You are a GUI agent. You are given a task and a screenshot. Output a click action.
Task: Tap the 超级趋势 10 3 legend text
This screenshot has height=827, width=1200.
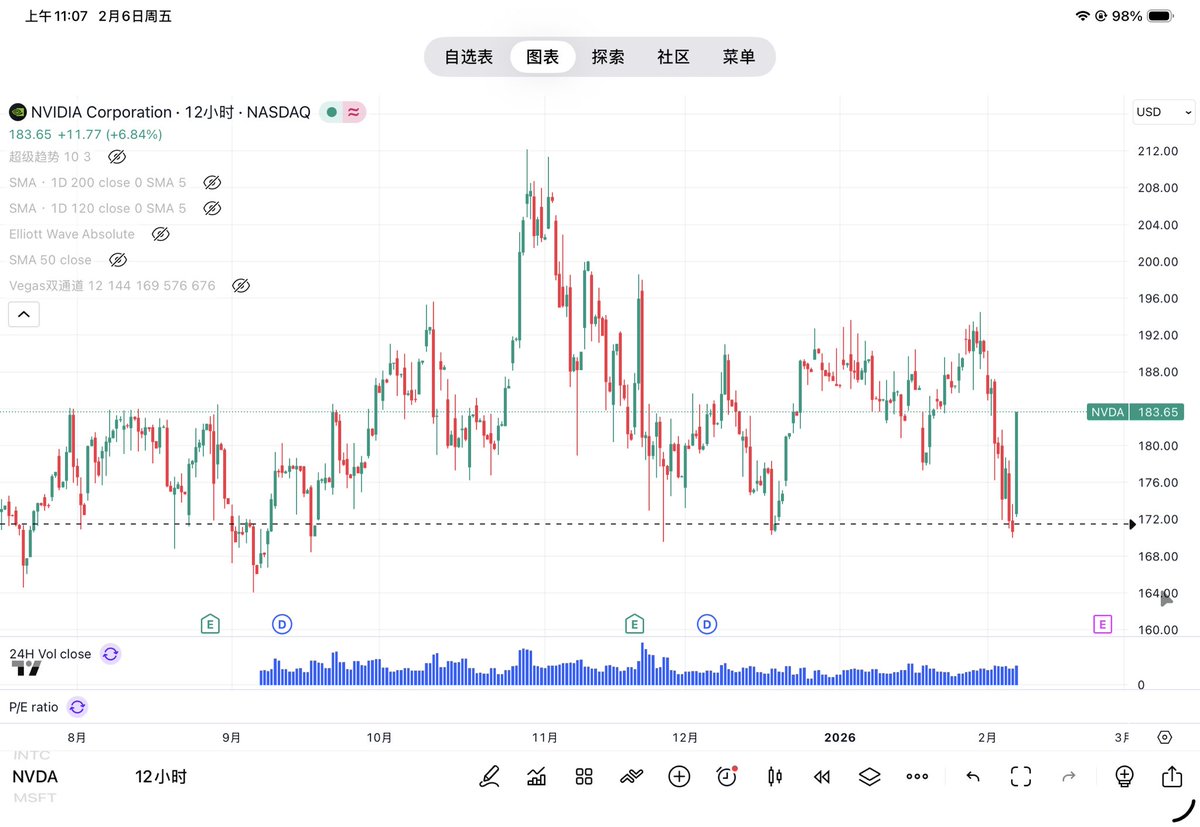coord(50,157)
